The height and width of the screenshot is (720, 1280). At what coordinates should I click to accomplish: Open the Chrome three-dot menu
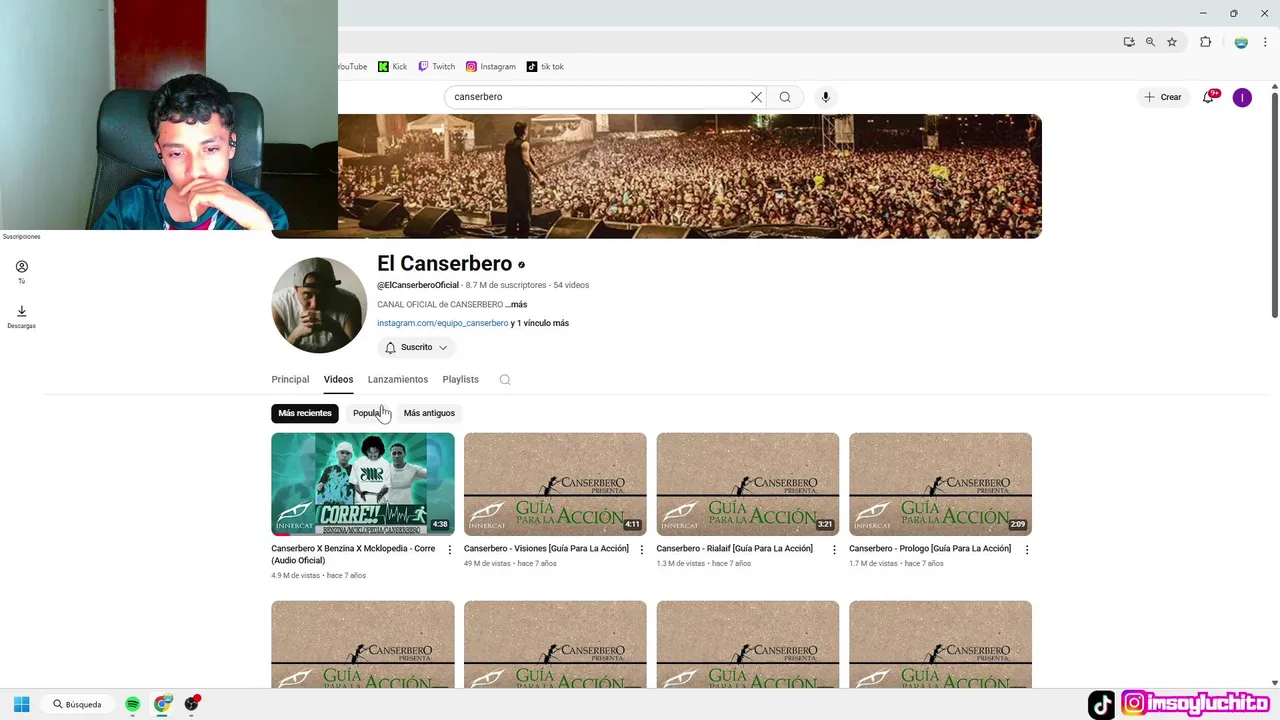(1265, 42)
